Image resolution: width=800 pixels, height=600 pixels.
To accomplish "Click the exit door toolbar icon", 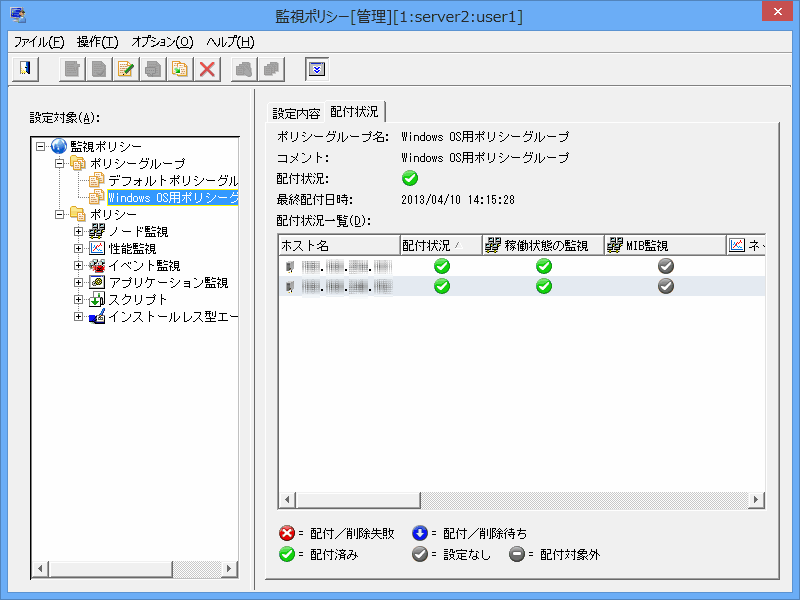I will [25, 69].
